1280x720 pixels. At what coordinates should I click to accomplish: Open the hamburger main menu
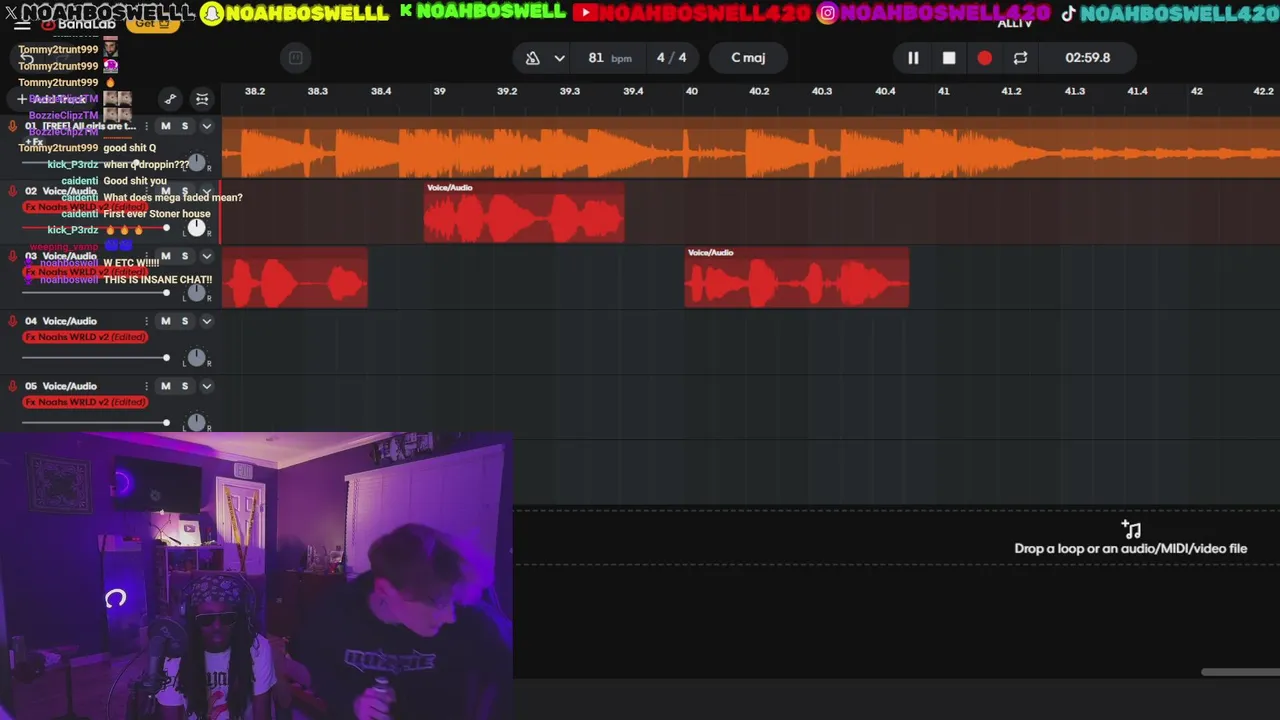[x=22, y=24]
